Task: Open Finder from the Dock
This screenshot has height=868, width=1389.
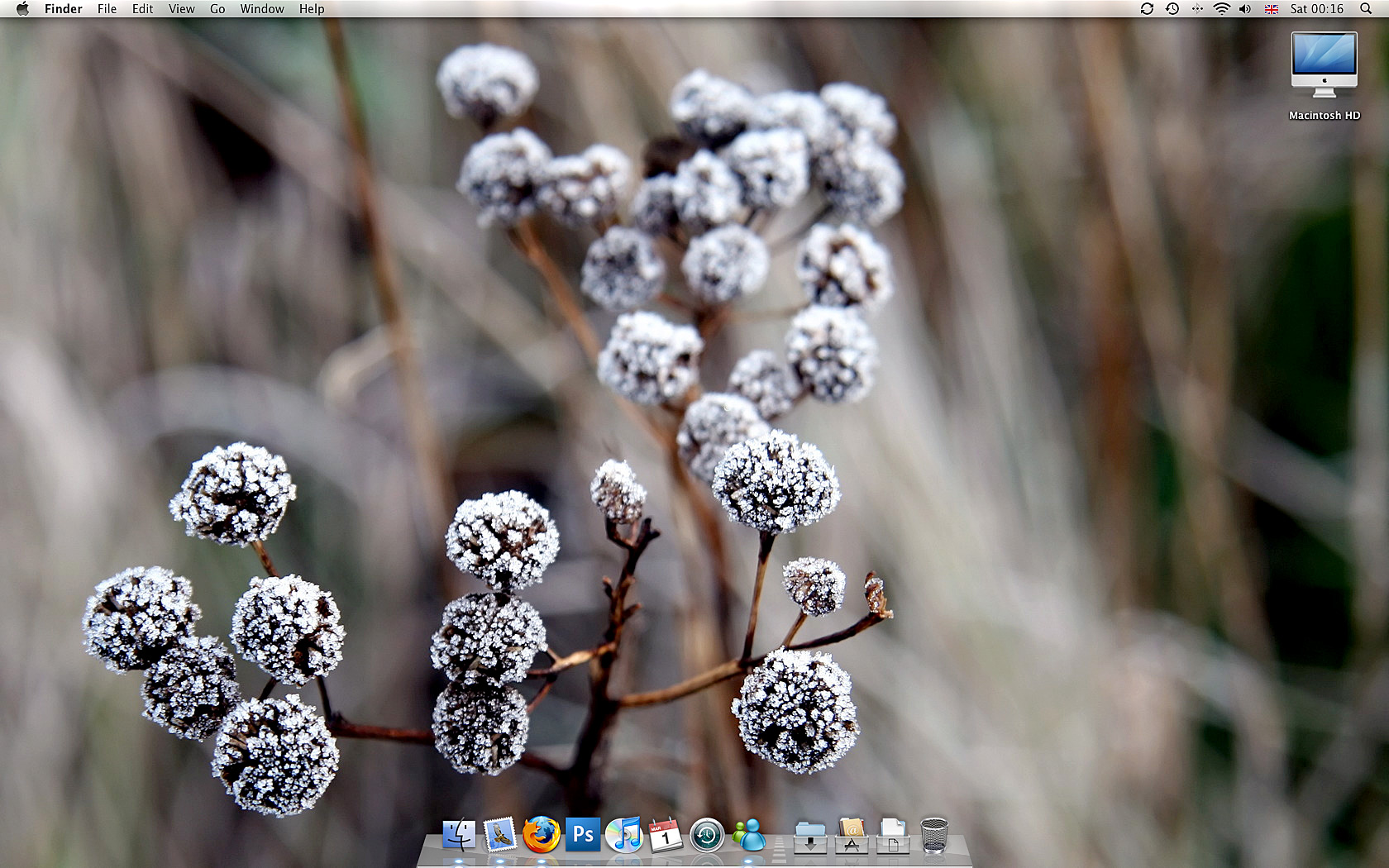Action: [459, 835]
